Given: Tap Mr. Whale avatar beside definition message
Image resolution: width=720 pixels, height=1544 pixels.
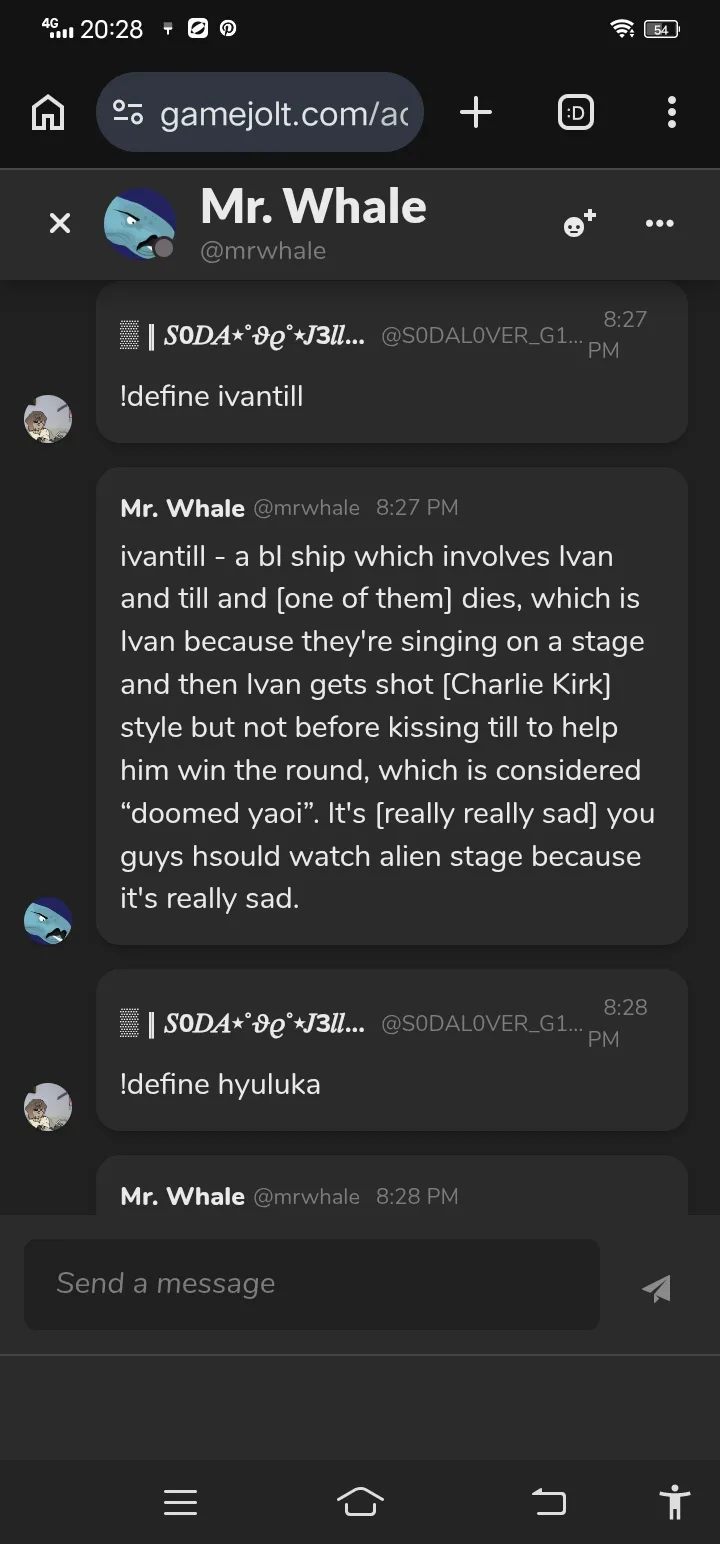Looking at the screenshot, I should [x=48, y=920].
